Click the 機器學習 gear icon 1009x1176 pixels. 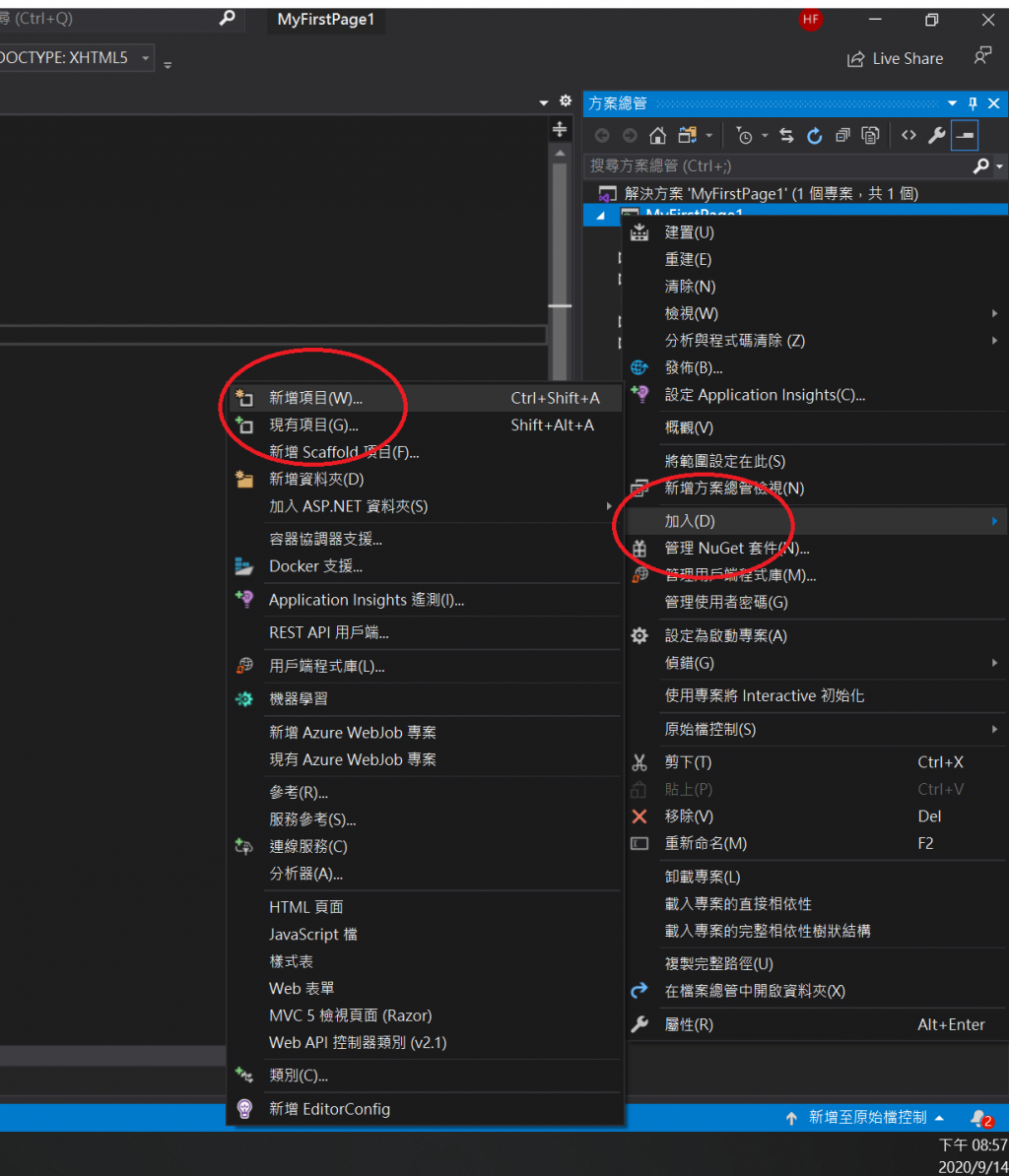[243, 699]
